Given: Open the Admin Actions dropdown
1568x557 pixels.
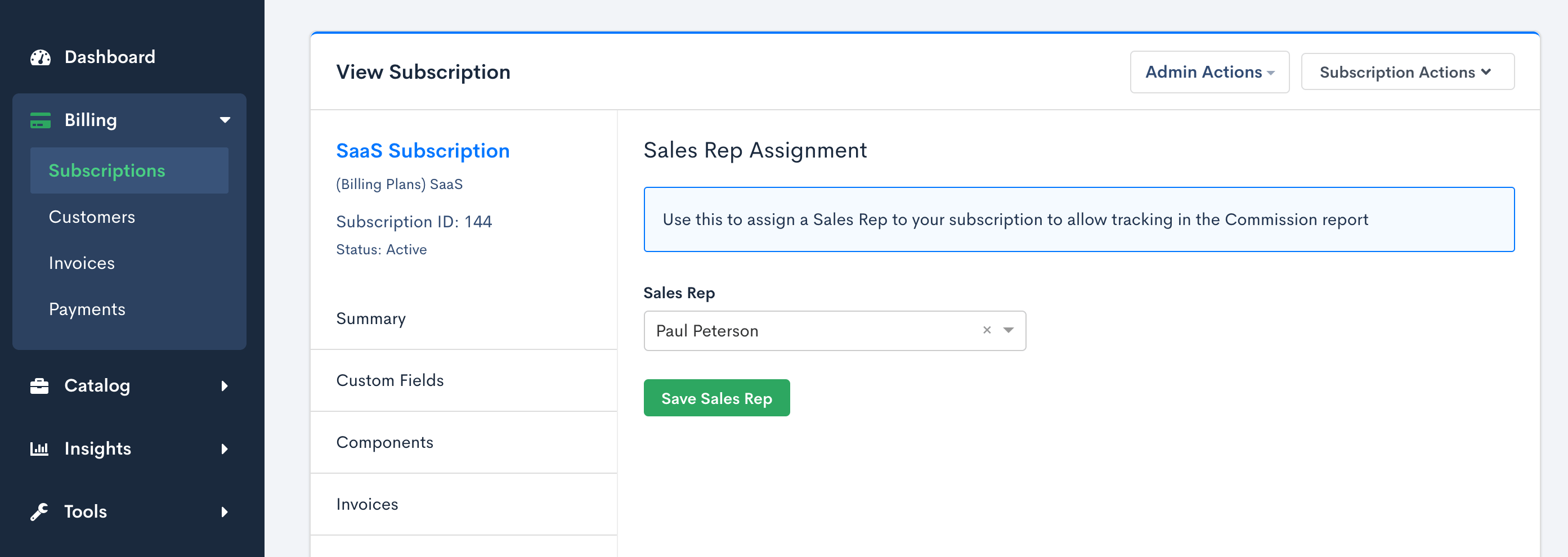Looking at the screenshot, I should tap(1209, 73).
